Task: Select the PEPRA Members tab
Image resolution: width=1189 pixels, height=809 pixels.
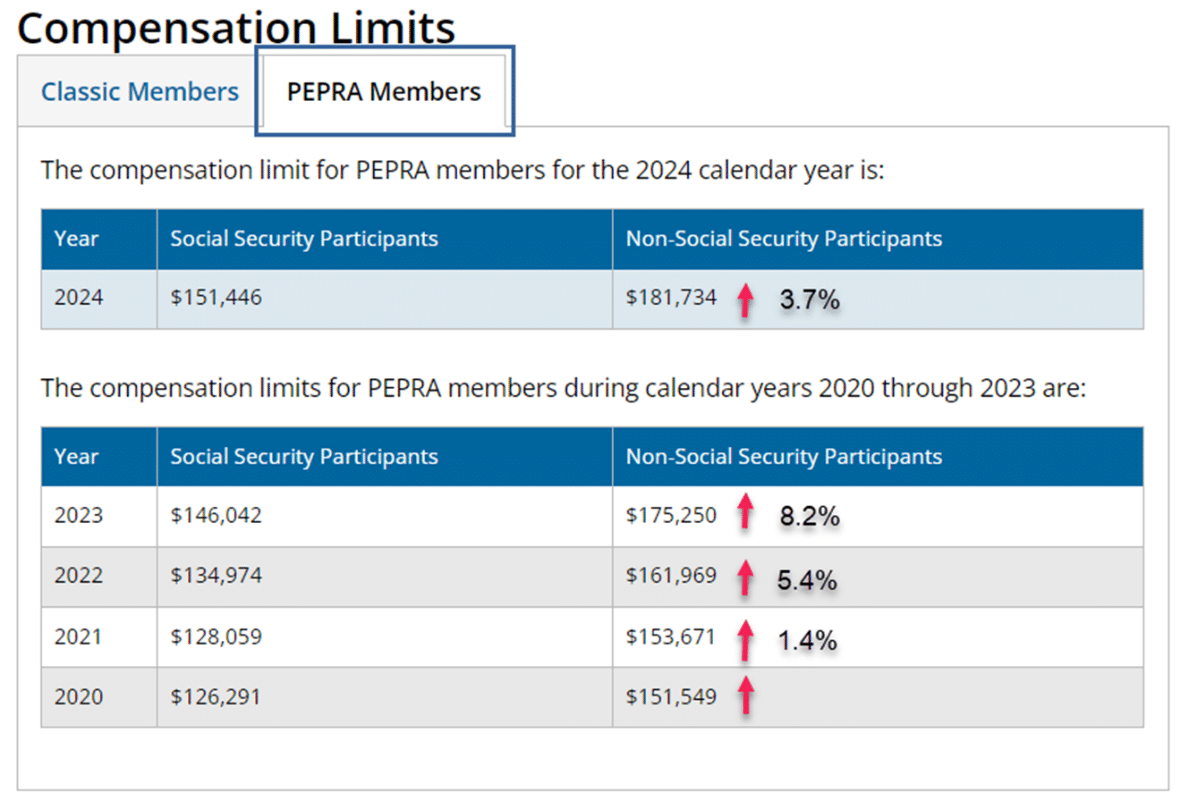Action: 383,91
